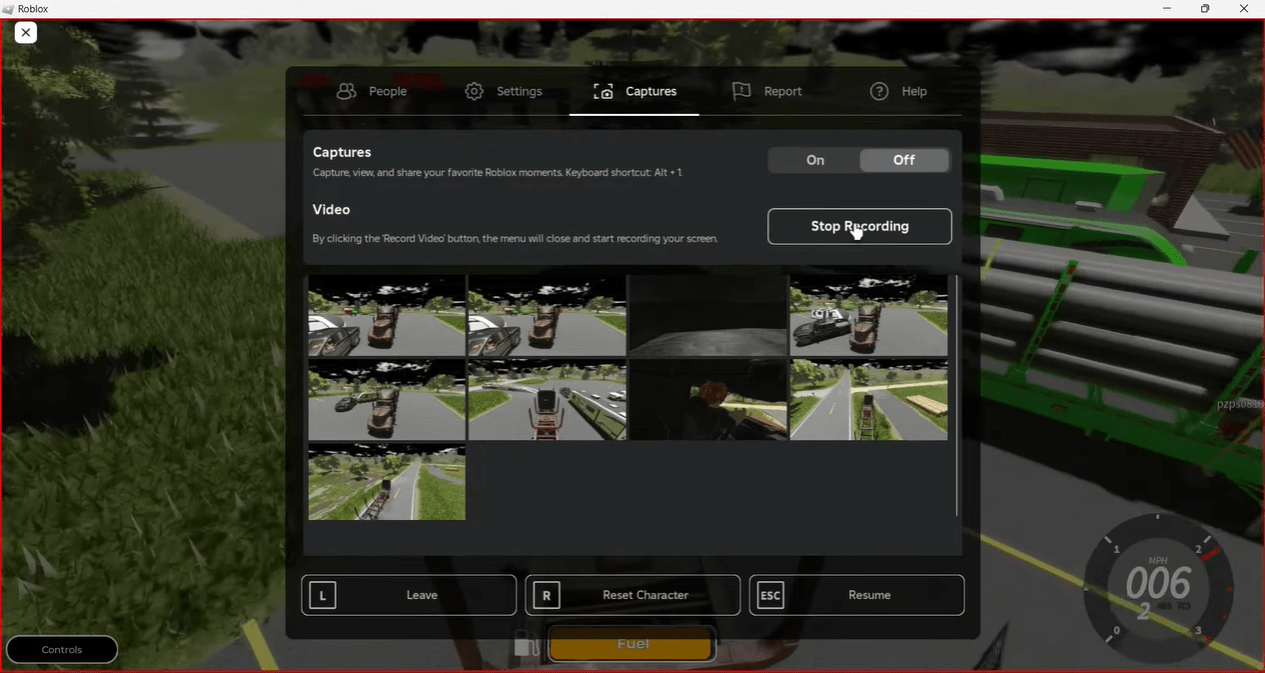Click the Roblox app icon in the title bar

8,9
